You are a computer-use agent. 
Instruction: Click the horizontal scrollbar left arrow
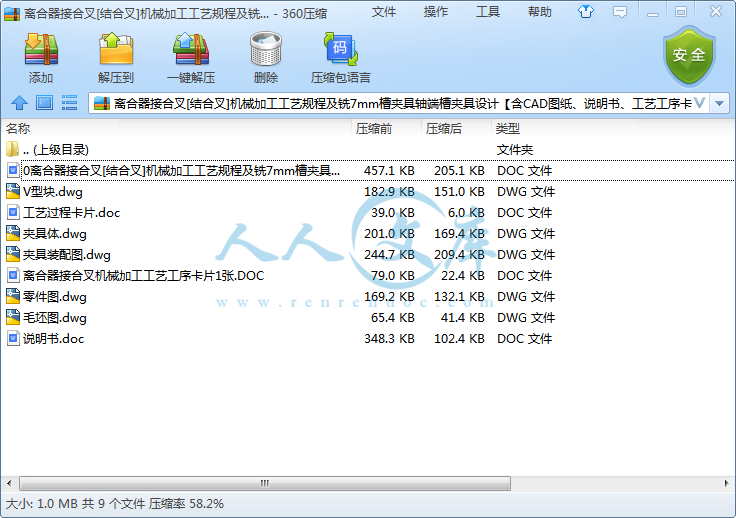pos(9,483)
